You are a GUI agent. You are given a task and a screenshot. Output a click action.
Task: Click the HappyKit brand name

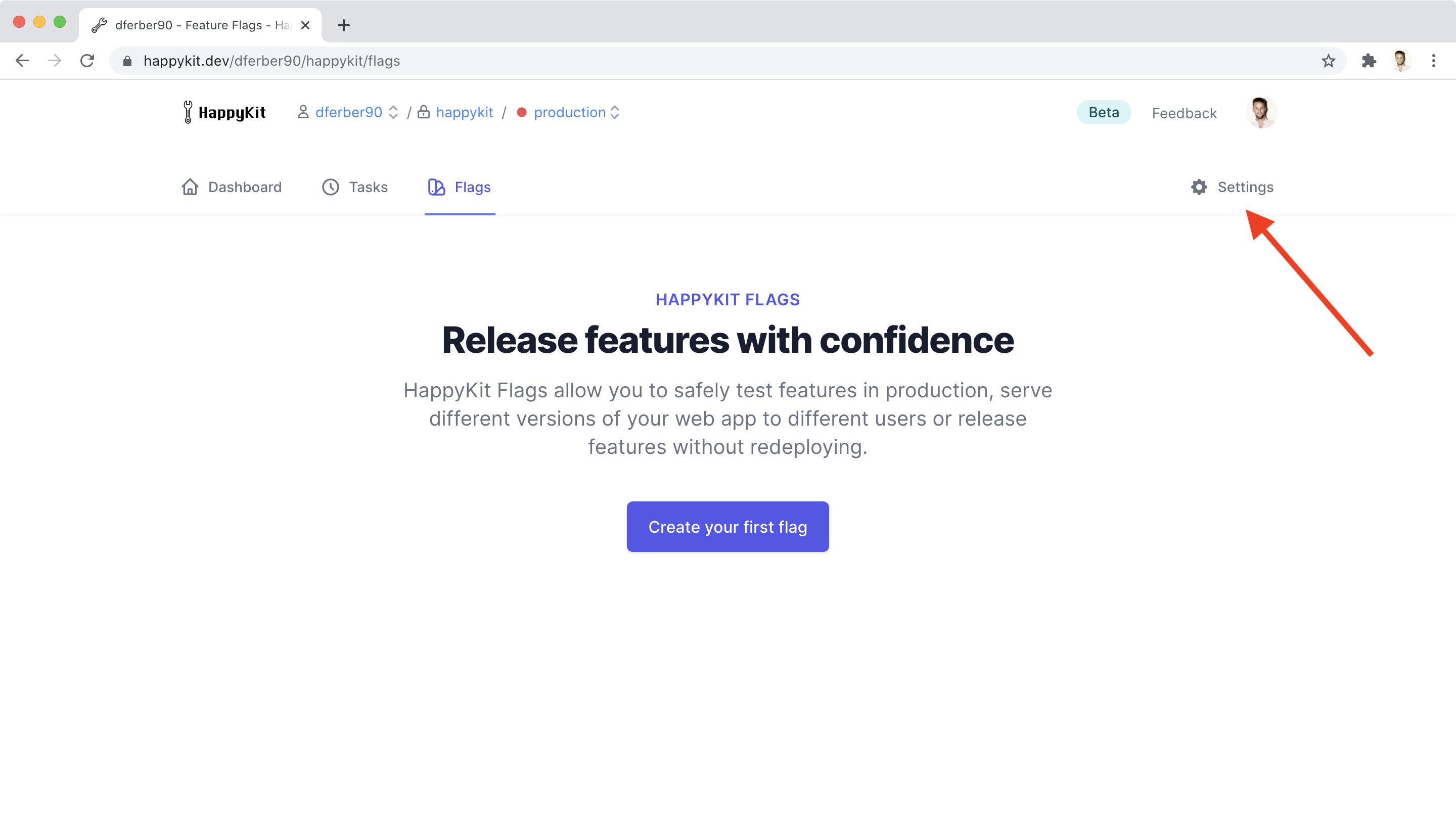pyautogui.click(x=232, y=113)
